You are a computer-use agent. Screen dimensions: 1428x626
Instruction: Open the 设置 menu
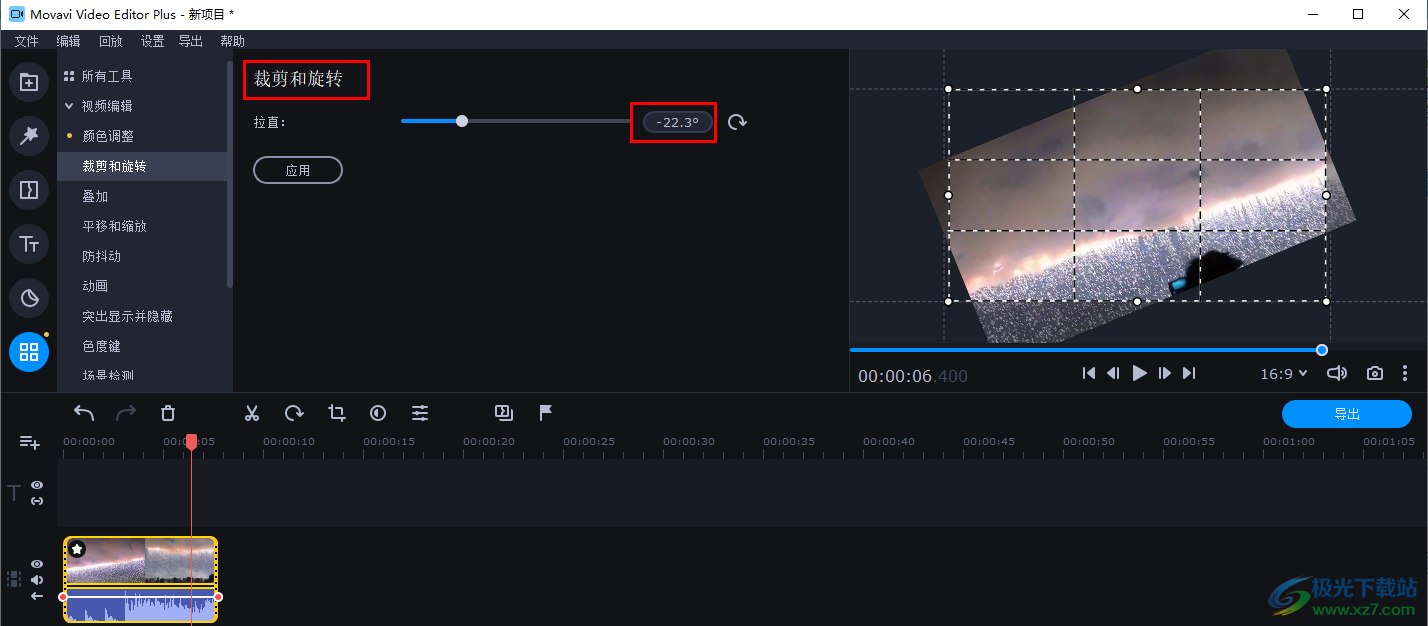click(x=152, y=41)
